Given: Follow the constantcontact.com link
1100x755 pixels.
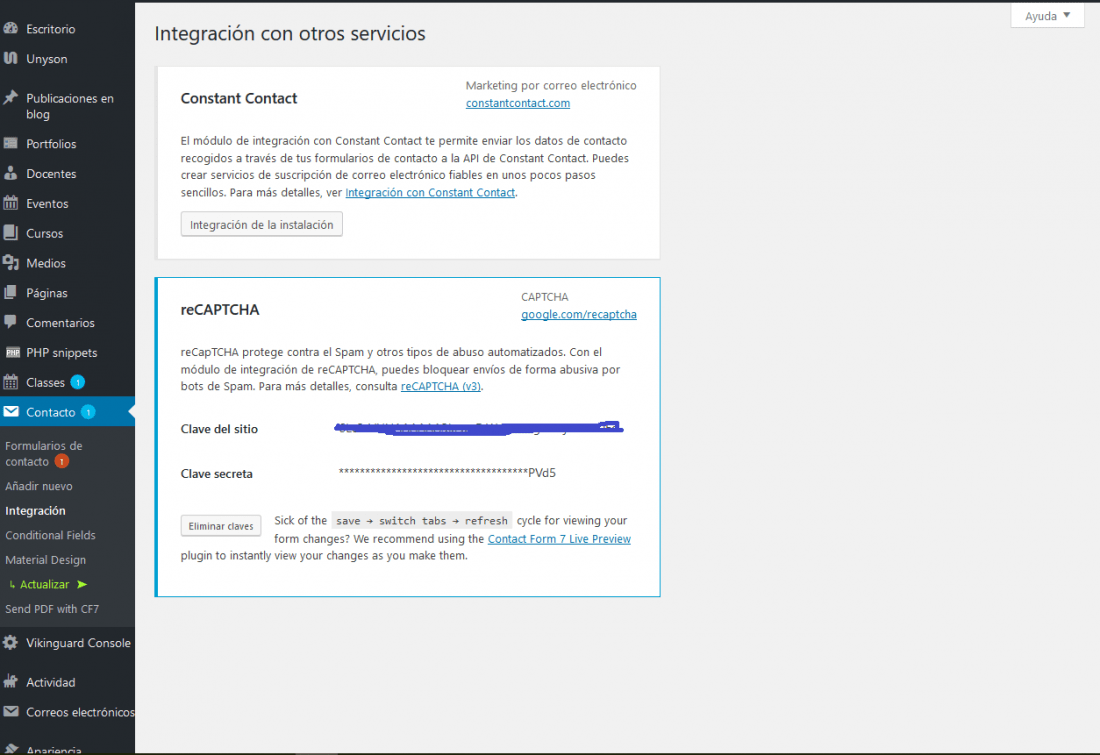Looking at the screenshot, I should point(518,102).
